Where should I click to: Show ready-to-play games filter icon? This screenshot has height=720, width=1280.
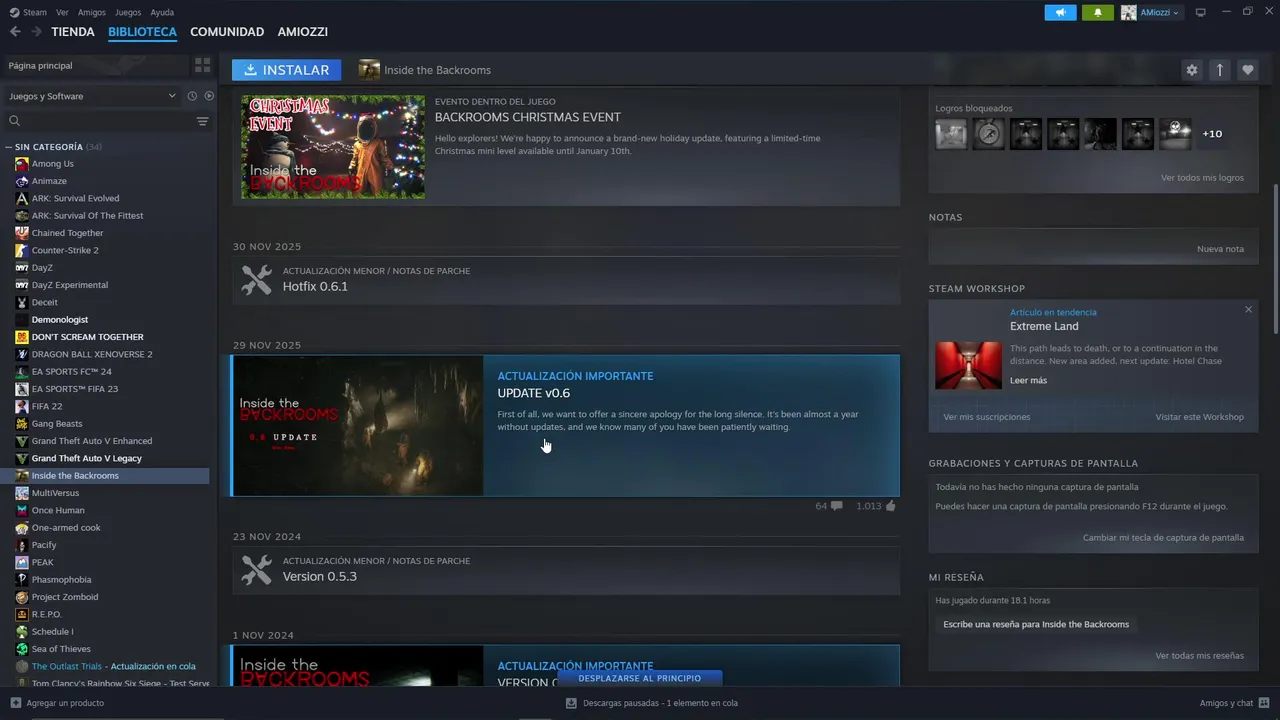tap(209, 96)
